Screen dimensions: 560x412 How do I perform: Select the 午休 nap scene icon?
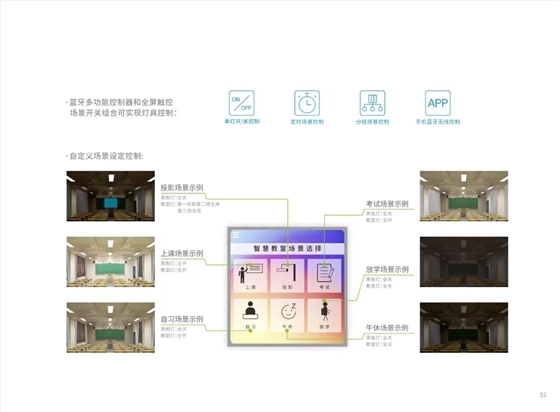point(287,315)
